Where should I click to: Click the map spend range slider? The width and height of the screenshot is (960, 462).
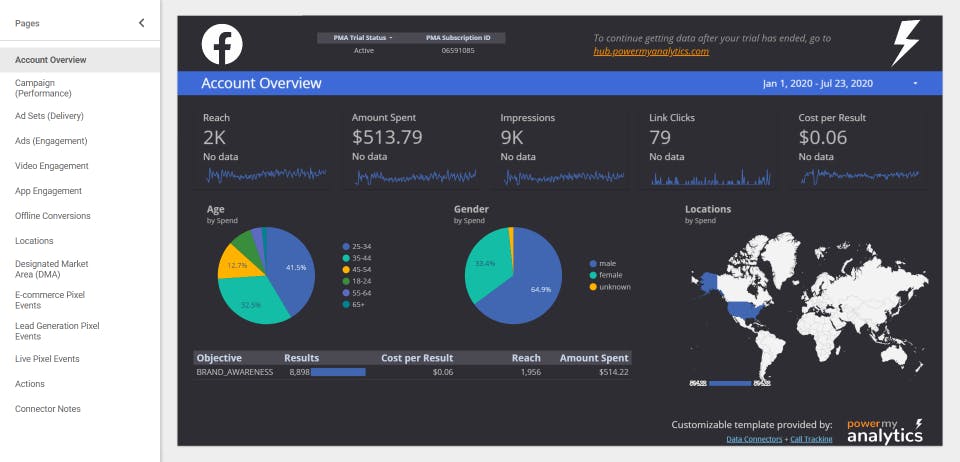(730, 383)
